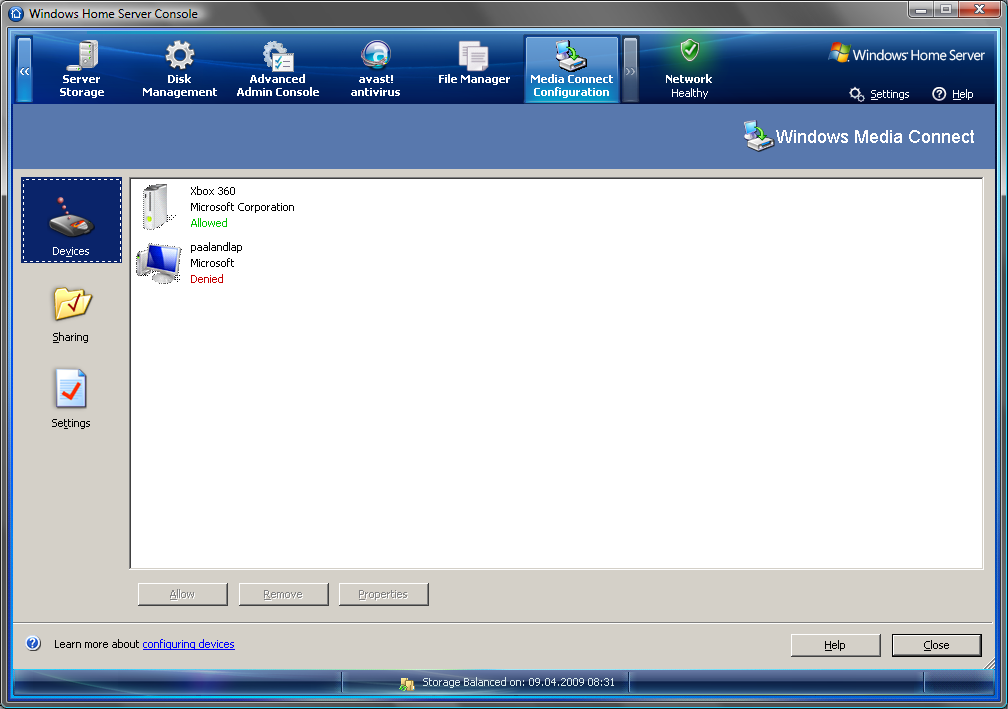
Task: Click the Allow button
Action: 183,595
